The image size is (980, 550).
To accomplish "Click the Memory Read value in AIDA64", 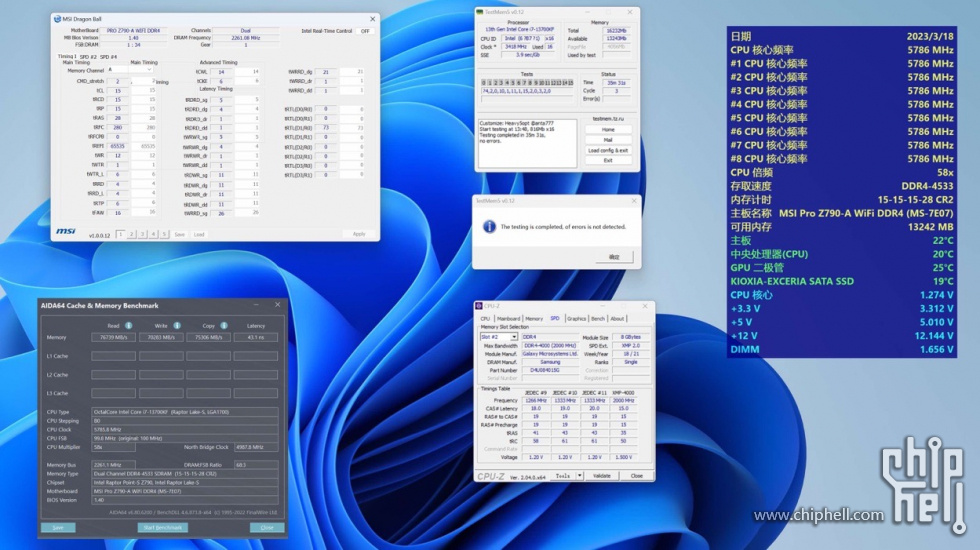I will pyautogui.click(x=113, y=338).
